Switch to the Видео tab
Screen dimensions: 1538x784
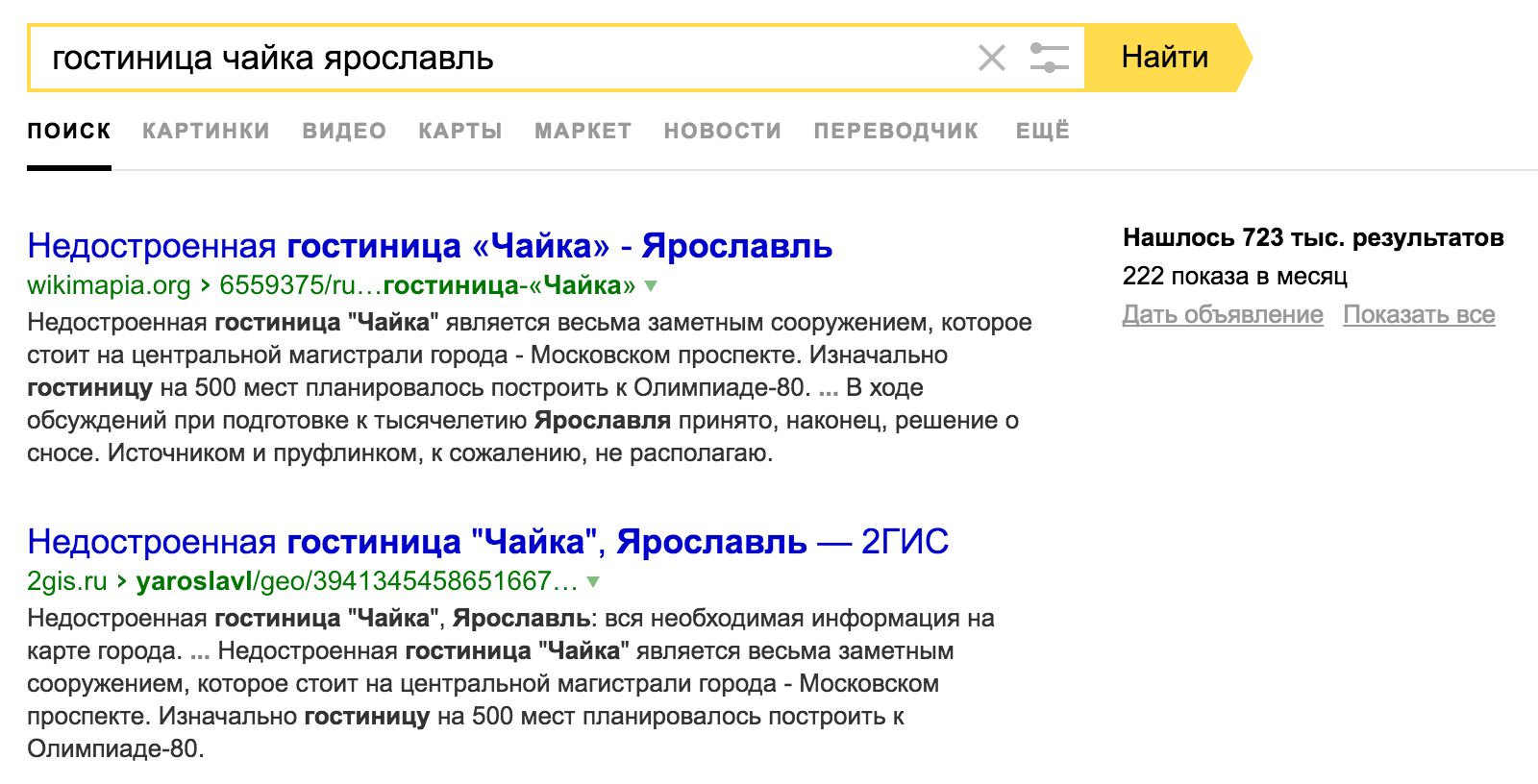pyautogui.click(x=344, y=131)
